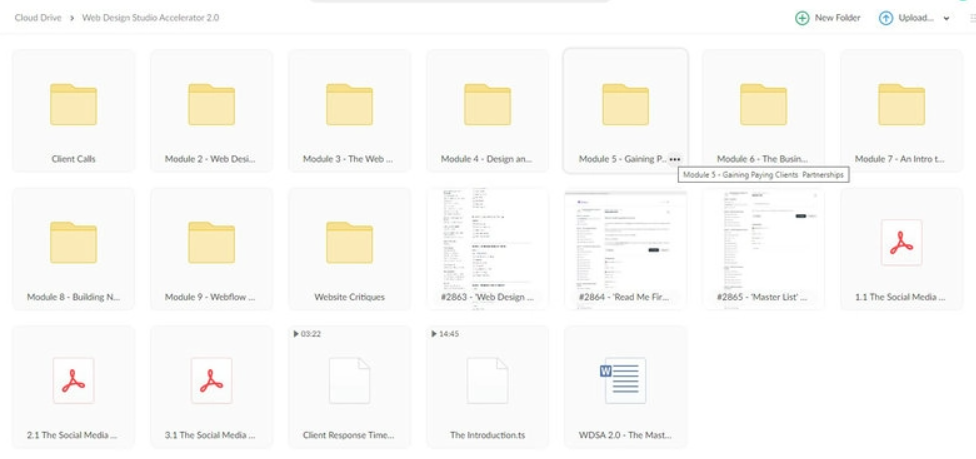This screenshot has width=976, height=459.
Task: Select Web Design Studio Accelerator 2.0 breadcrumb
Action: point(151,18)
